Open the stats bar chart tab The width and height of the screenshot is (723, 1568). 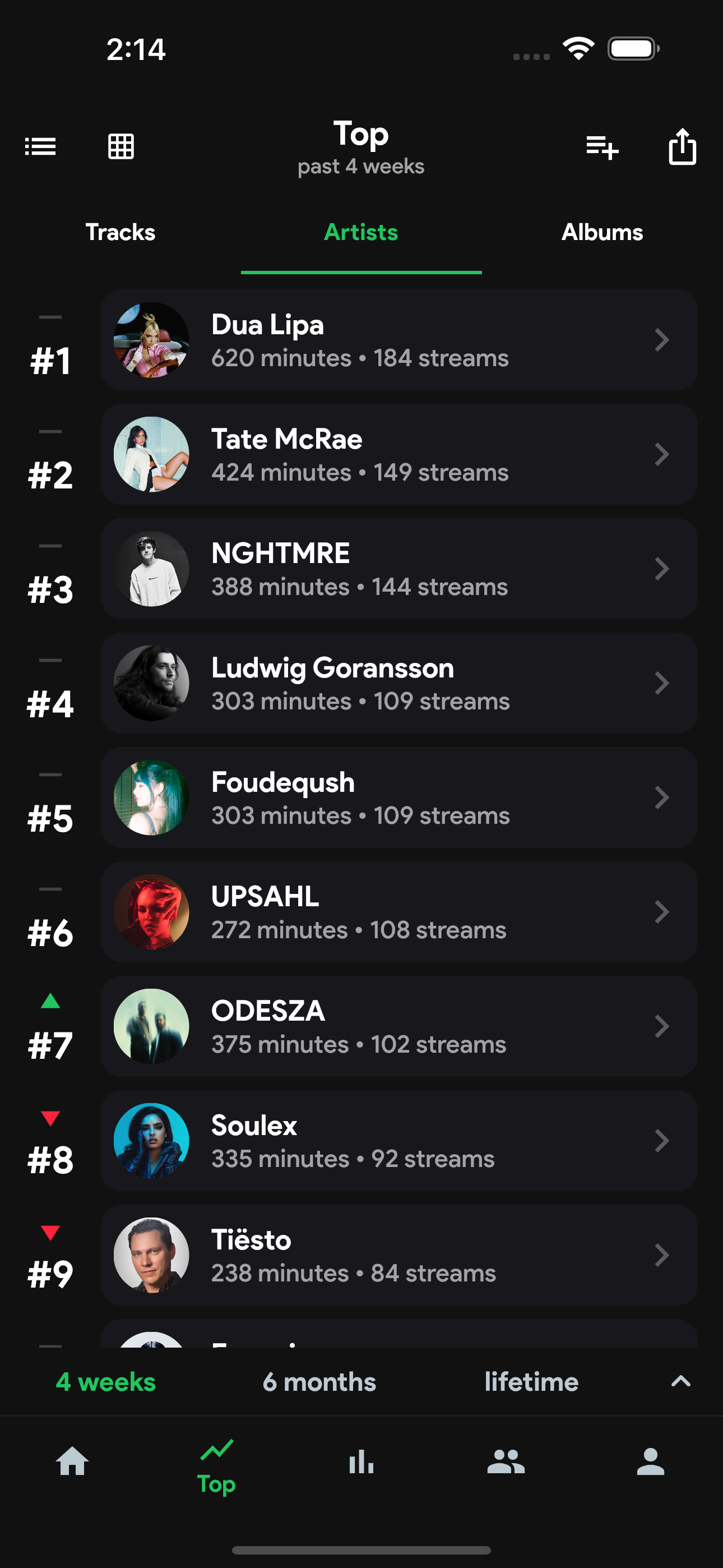tap(361, 1461)
